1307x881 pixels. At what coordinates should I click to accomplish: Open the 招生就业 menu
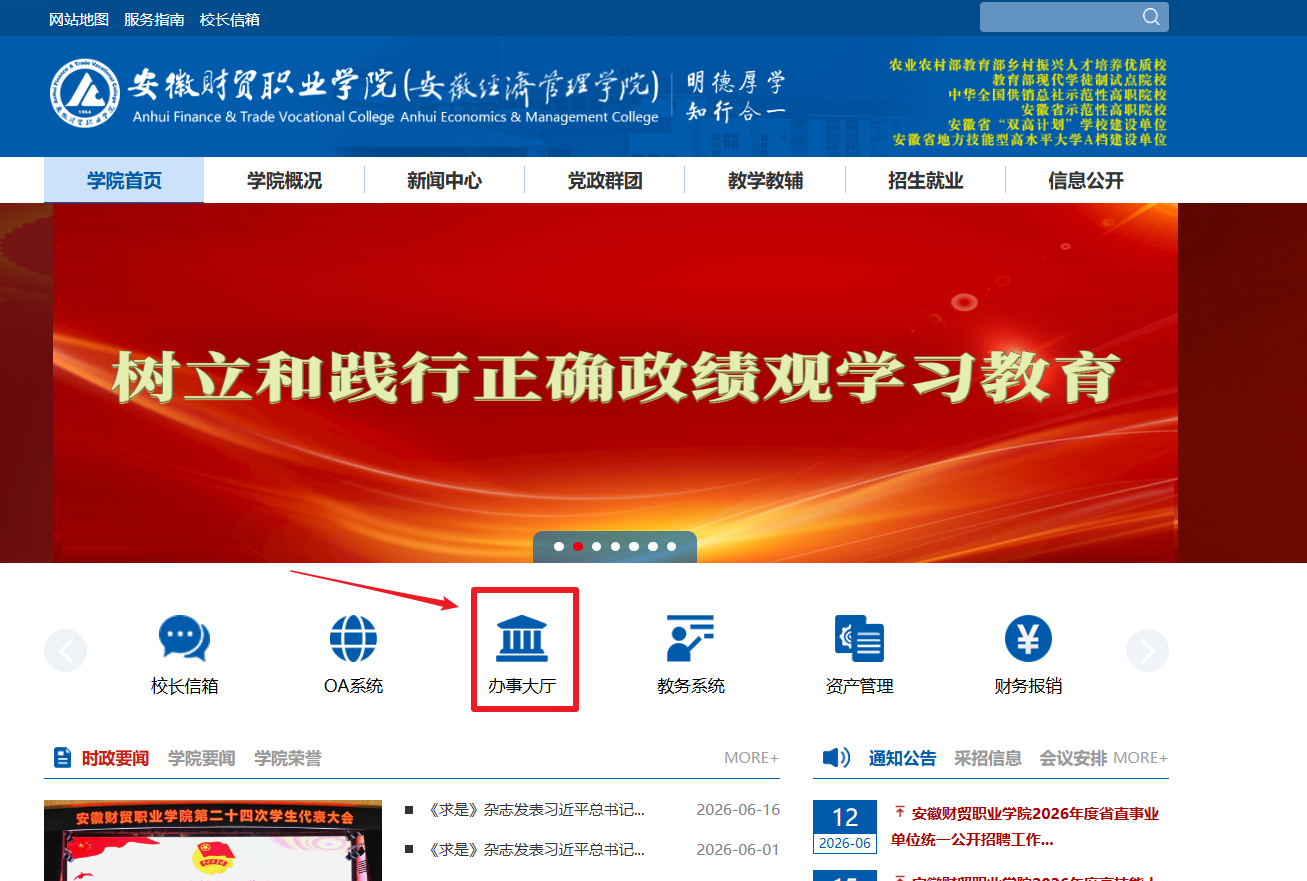[926, 181]
